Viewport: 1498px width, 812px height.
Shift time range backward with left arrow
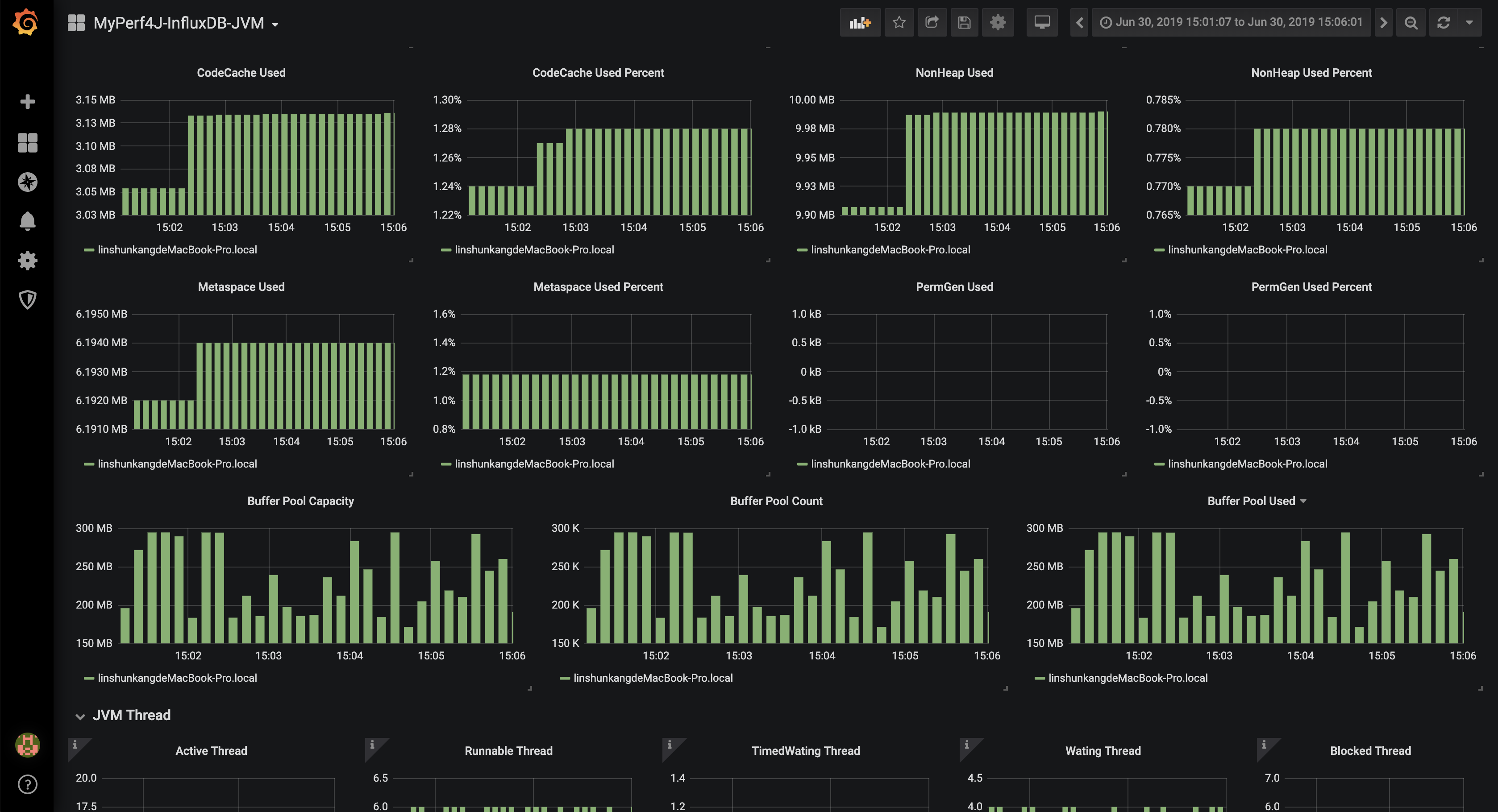(x=1079, y=23)
